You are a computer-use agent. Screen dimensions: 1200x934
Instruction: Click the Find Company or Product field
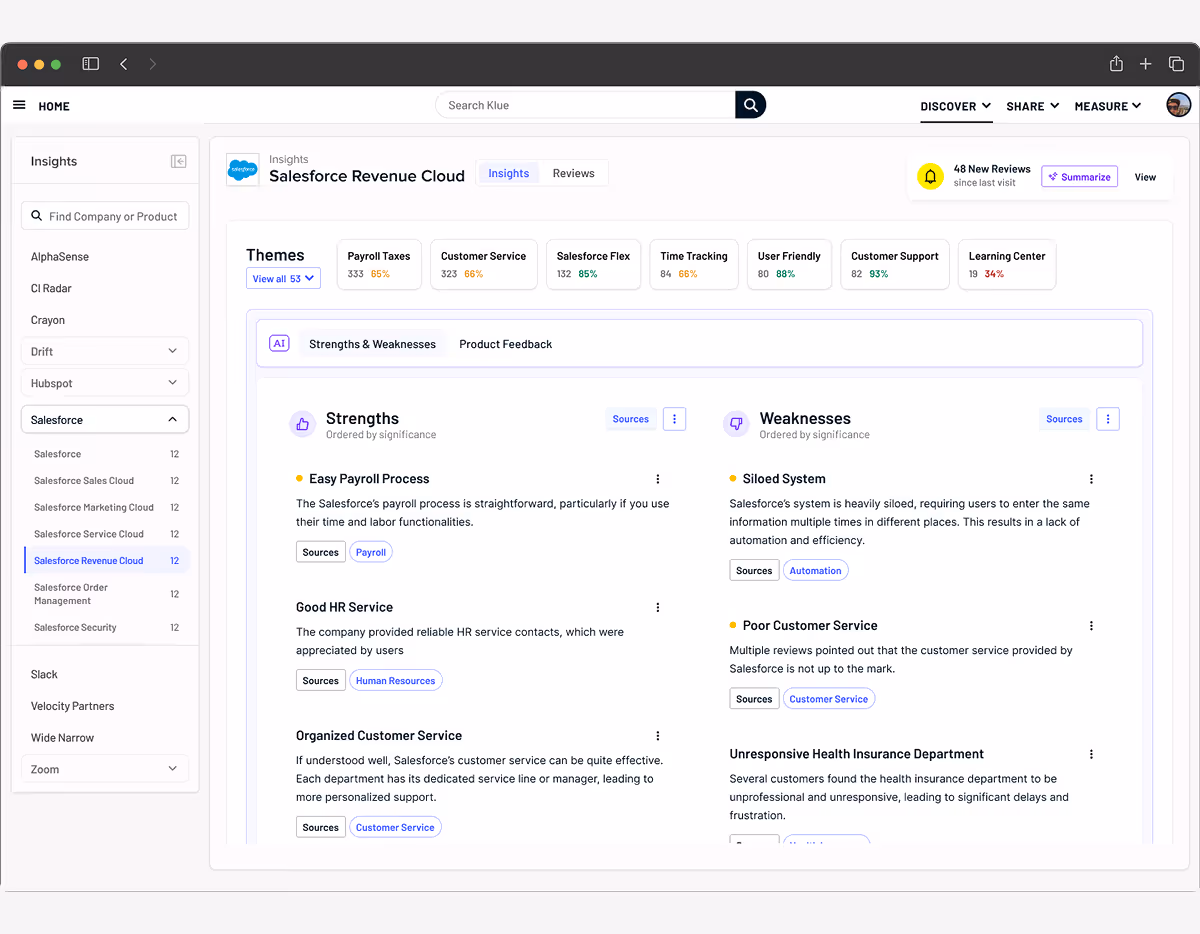105,216
